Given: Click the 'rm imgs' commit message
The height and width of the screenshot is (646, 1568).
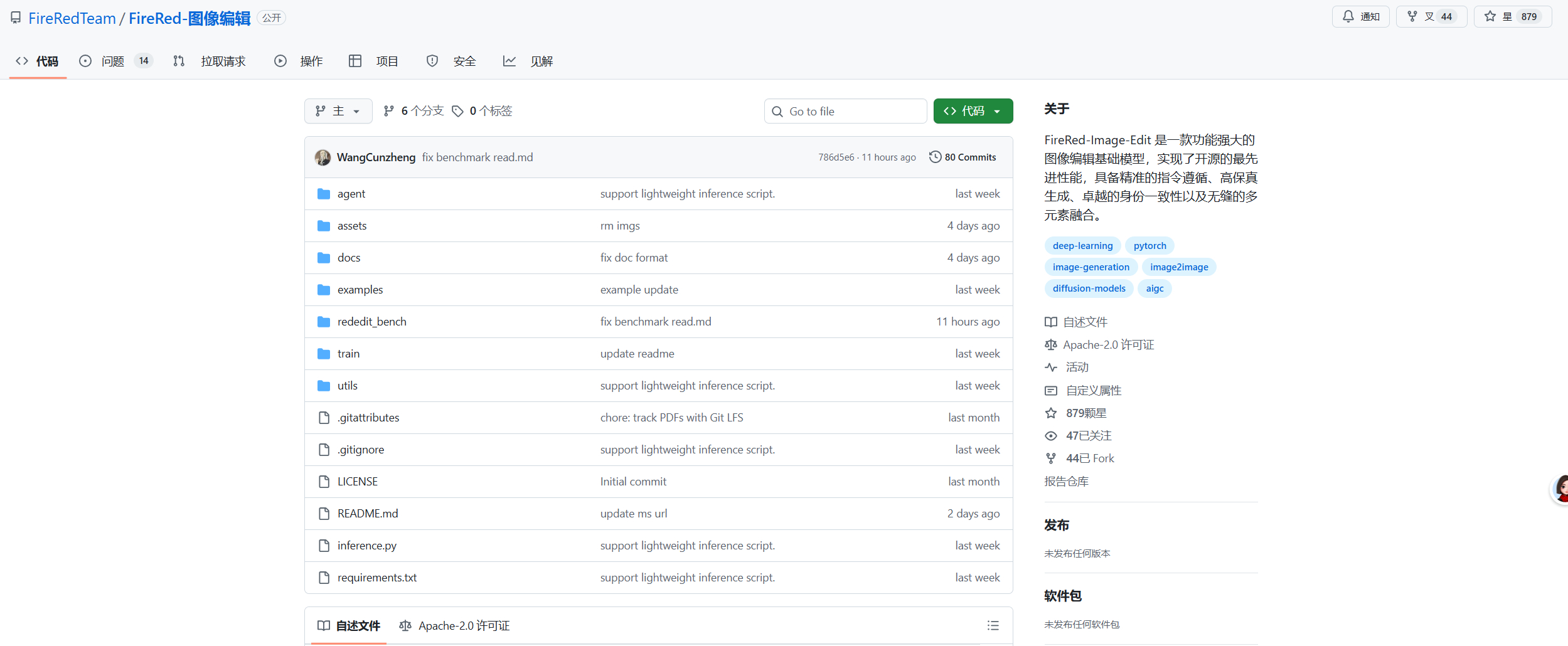Looking at the screenshot, I should (x=620, y=226).
